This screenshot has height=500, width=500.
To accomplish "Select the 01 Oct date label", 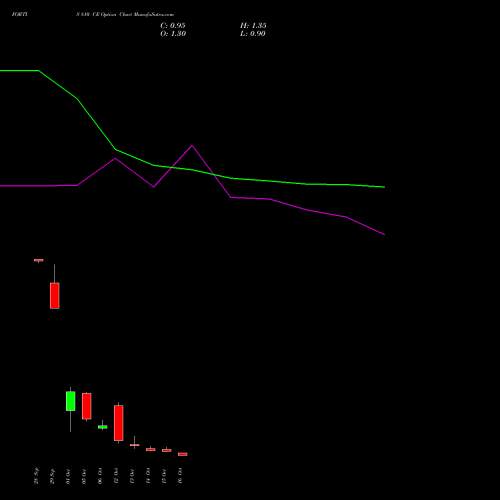I will click(68, 476).
